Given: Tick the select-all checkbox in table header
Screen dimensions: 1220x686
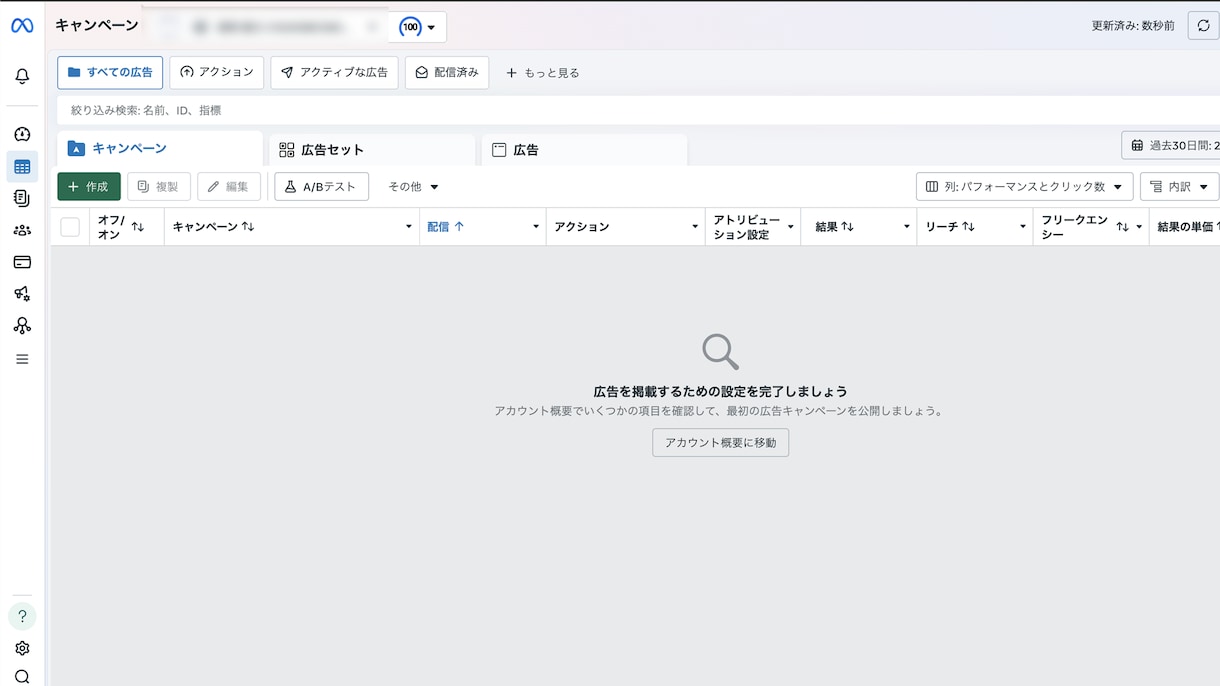Looking at the screenshot, I should pyautogui.click(x=70, y=227).
